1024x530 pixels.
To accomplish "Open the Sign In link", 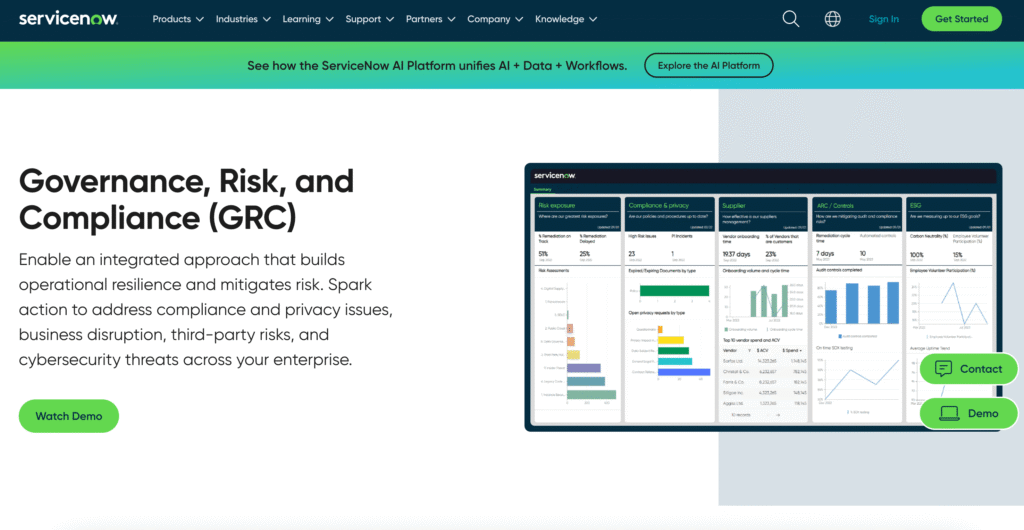I will click(884, 19).
